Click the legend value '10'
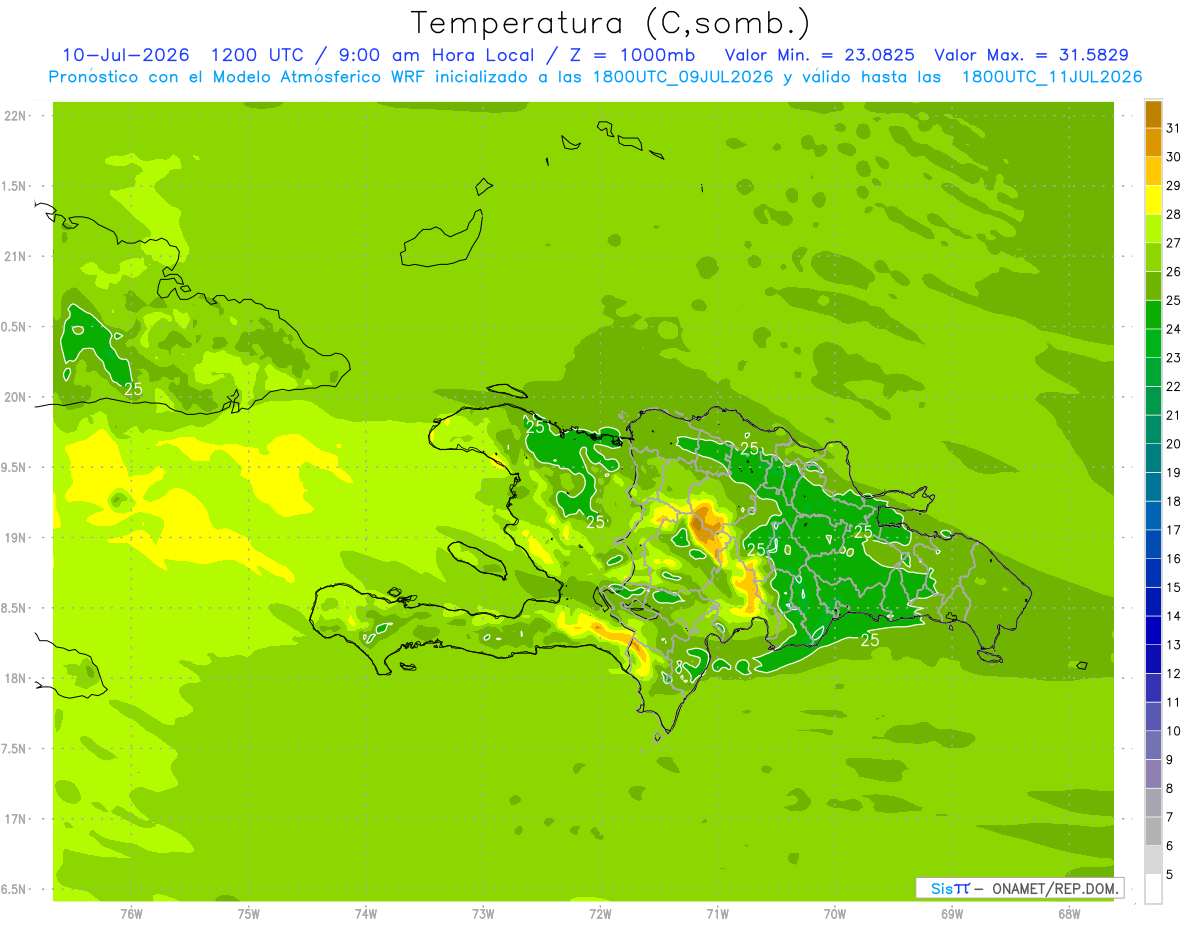Image resolution: width=1200 pixels, height=927 pixels. coord(1174,731)
